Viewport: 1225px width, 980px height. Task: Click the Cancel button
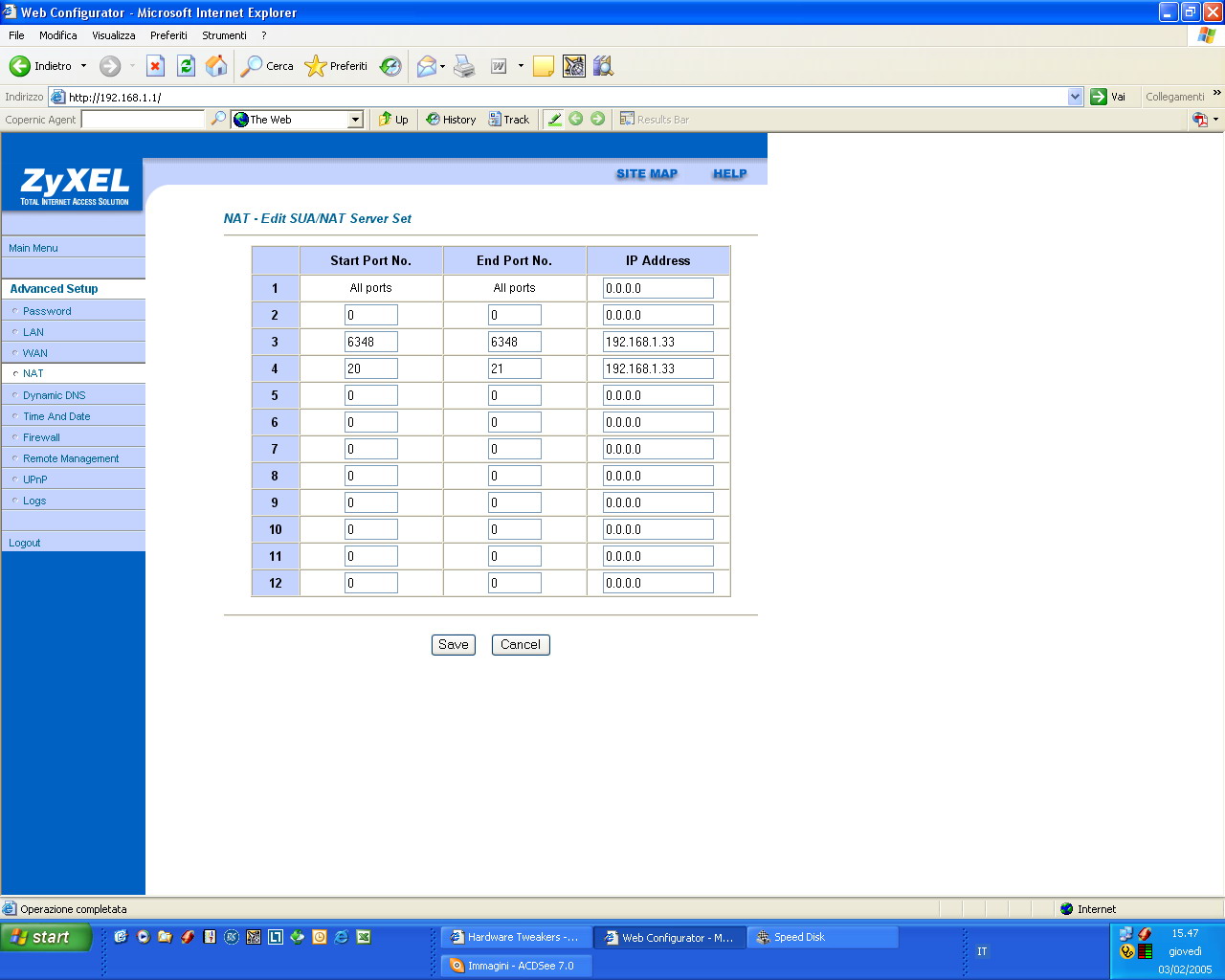pos(521,645)
